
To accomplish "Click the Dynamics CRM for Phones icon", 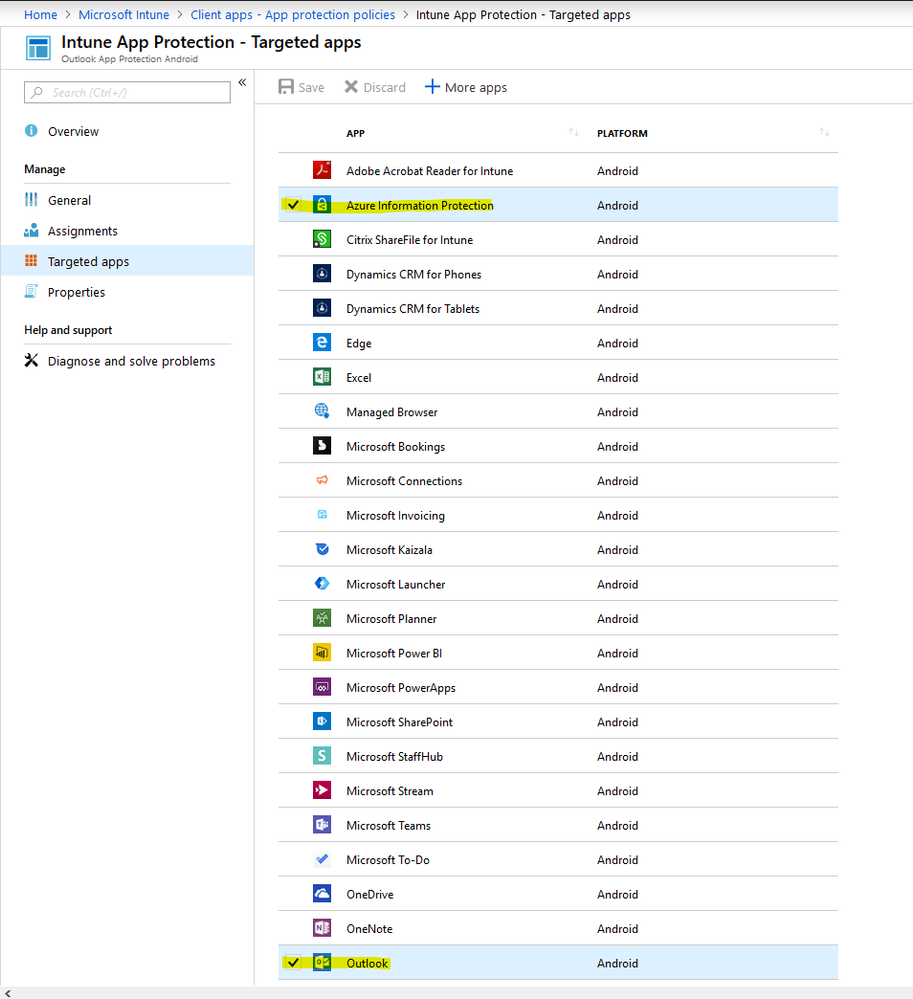I will 322,273.
